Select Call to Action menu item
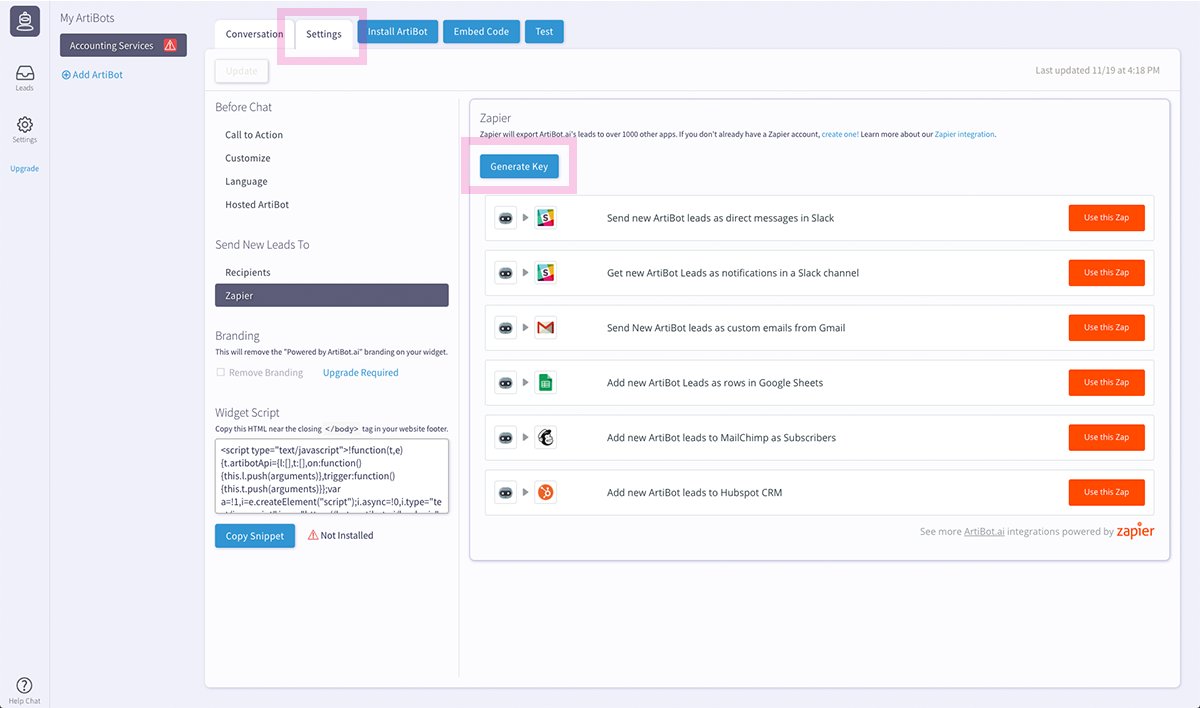The height and width of the screenshot is (708, 1200). tap(254, 135)
